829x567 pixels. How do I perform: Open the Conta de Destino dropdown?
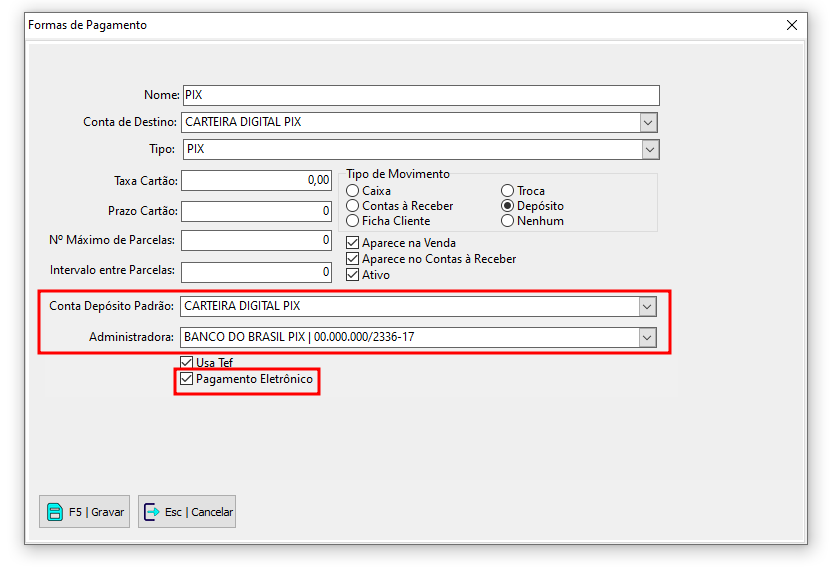[x=649, y=122]
